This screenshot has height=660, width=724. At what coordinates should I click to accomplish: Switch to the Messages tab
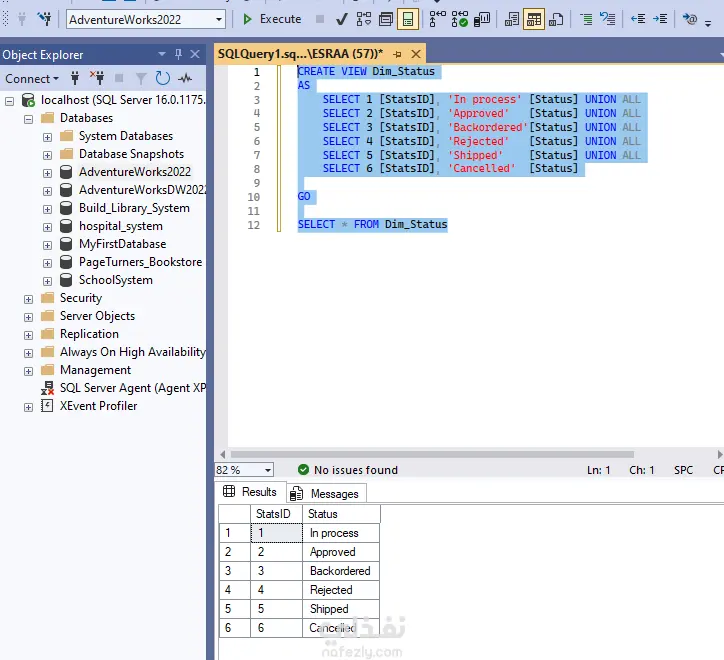tap(326, 494)
